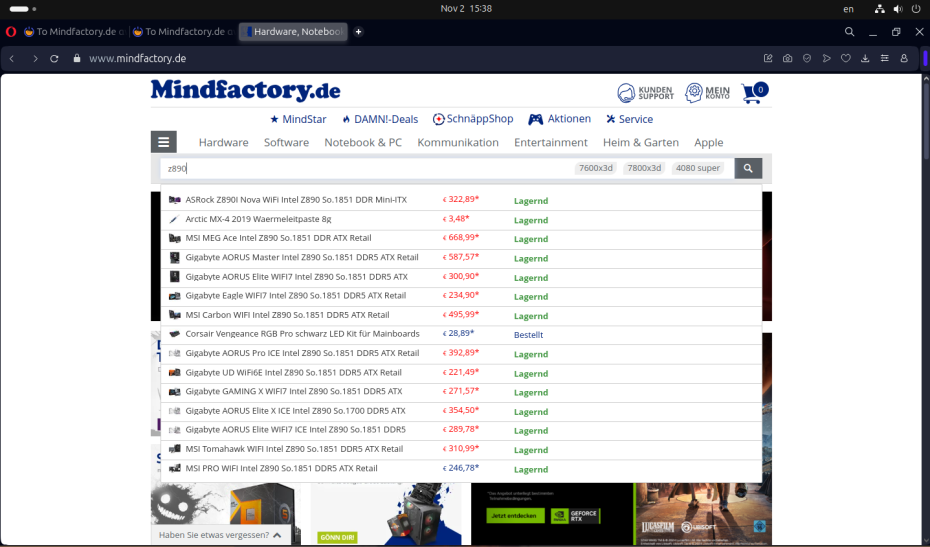Open Hardware menu
Screen dimensions: 930x547
click(224, 142)
